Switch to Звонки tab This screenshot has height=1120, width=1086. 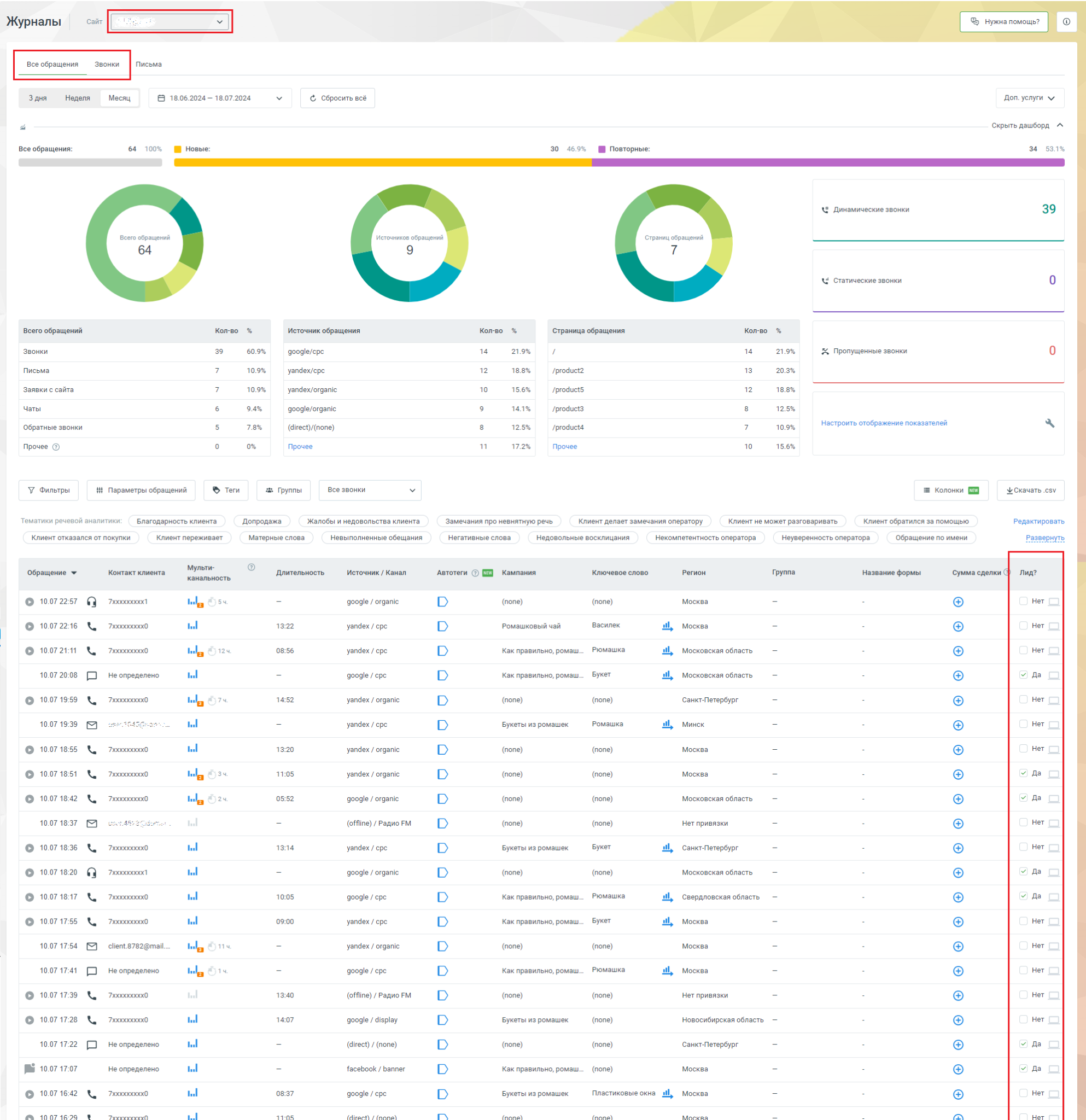[107, 65]
